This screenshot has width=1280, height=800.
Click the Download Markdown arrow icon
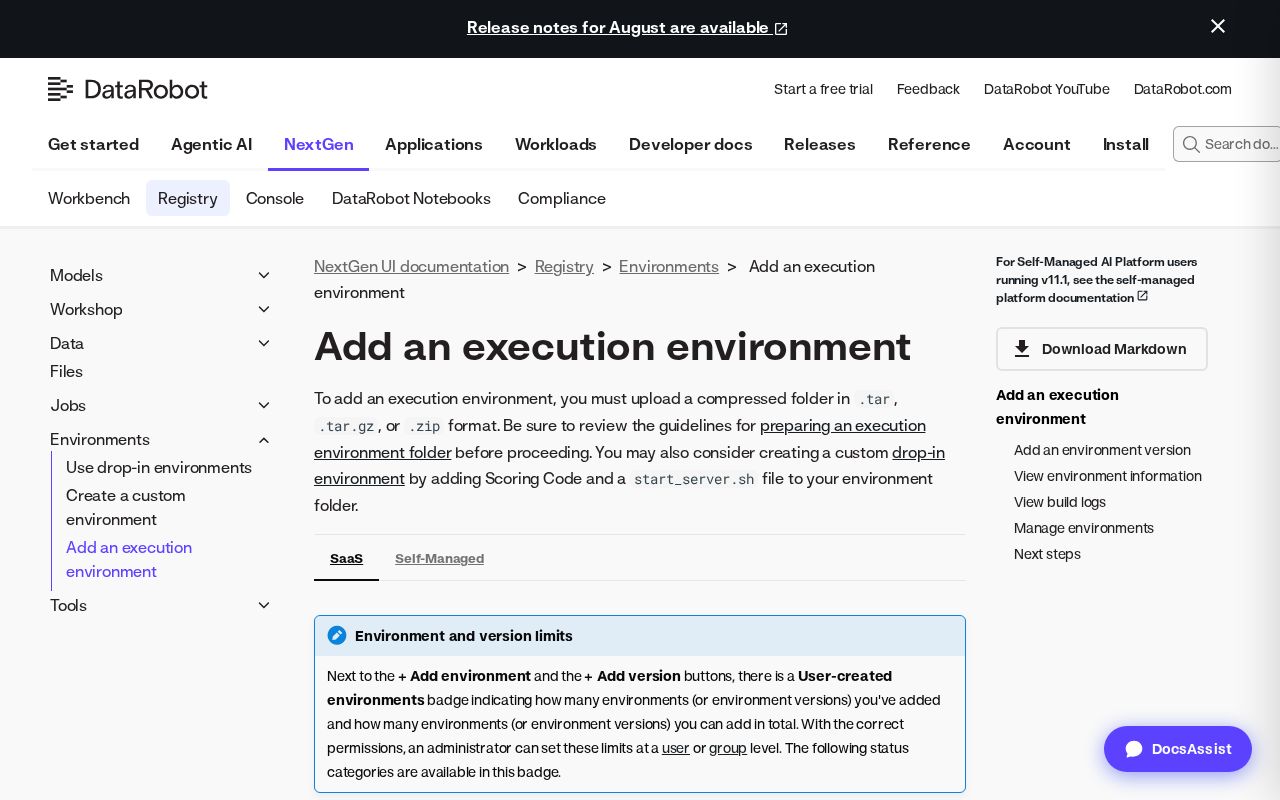tap(1022, 349)
